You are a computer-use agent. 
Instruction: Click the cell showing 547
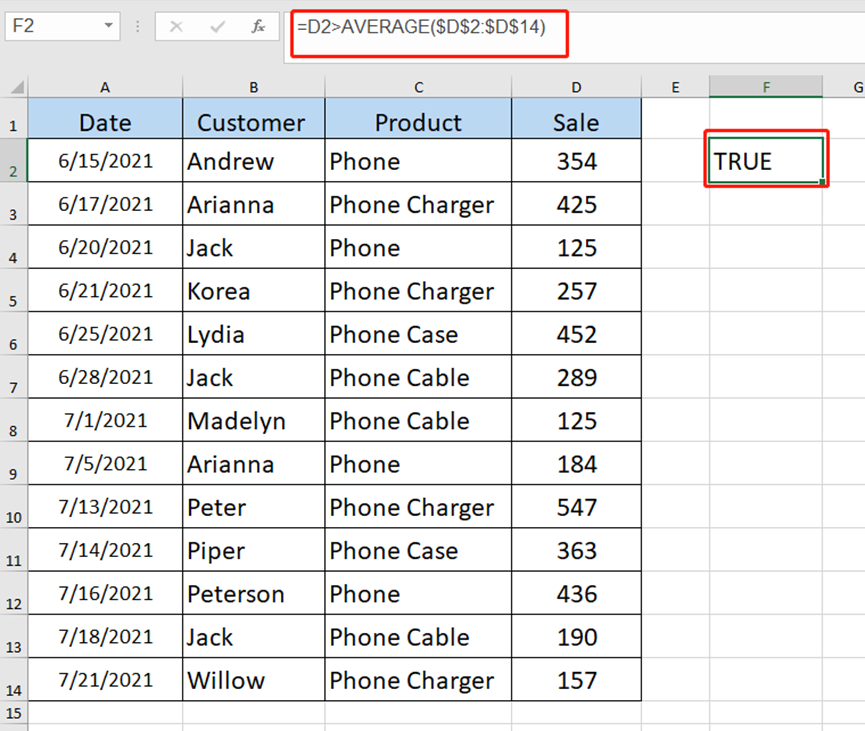coord(576,507)
